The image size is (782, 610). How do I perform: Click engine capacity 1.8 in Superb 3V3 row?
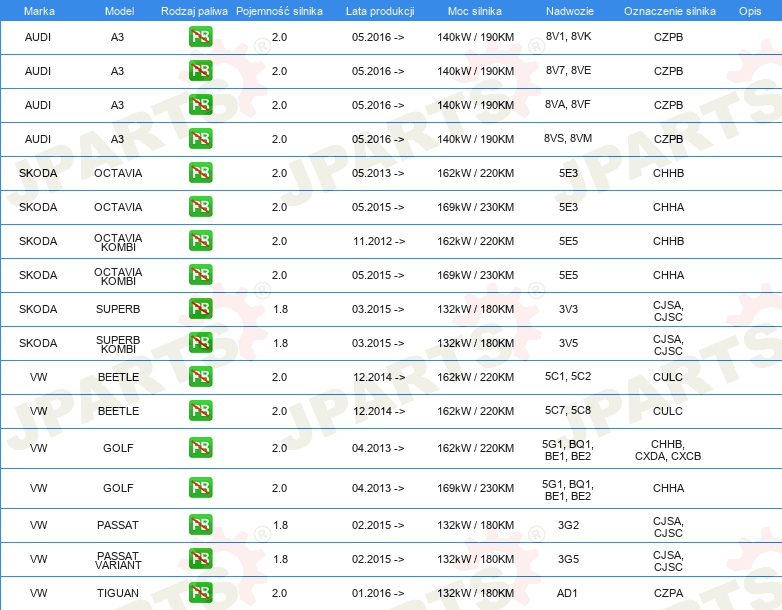pyautogui.click(x=280, y=309)
